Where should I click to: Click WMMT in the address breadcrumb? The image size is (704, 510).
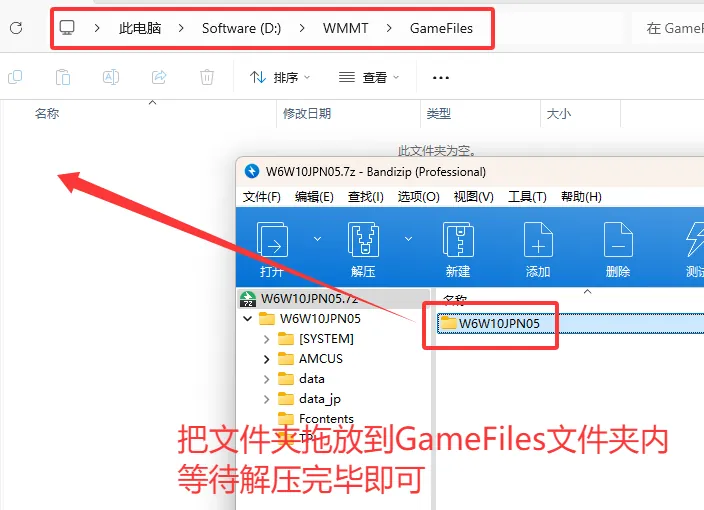point(343,28)
